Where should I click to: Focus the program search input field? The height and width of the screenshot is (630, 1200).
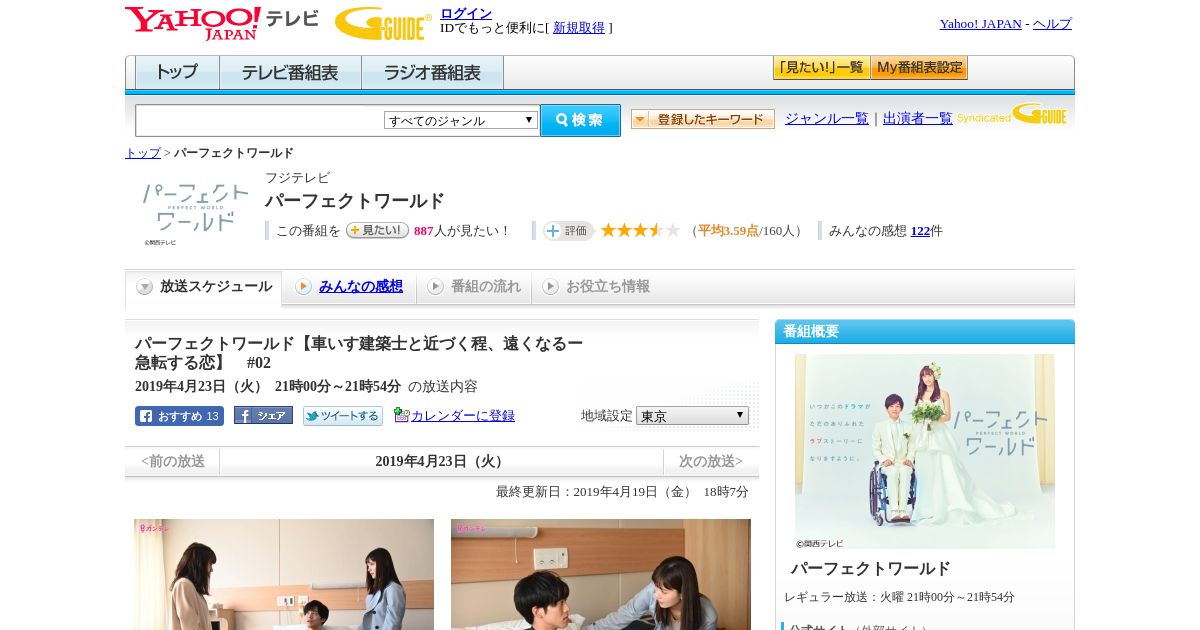(x=259, y=120)
